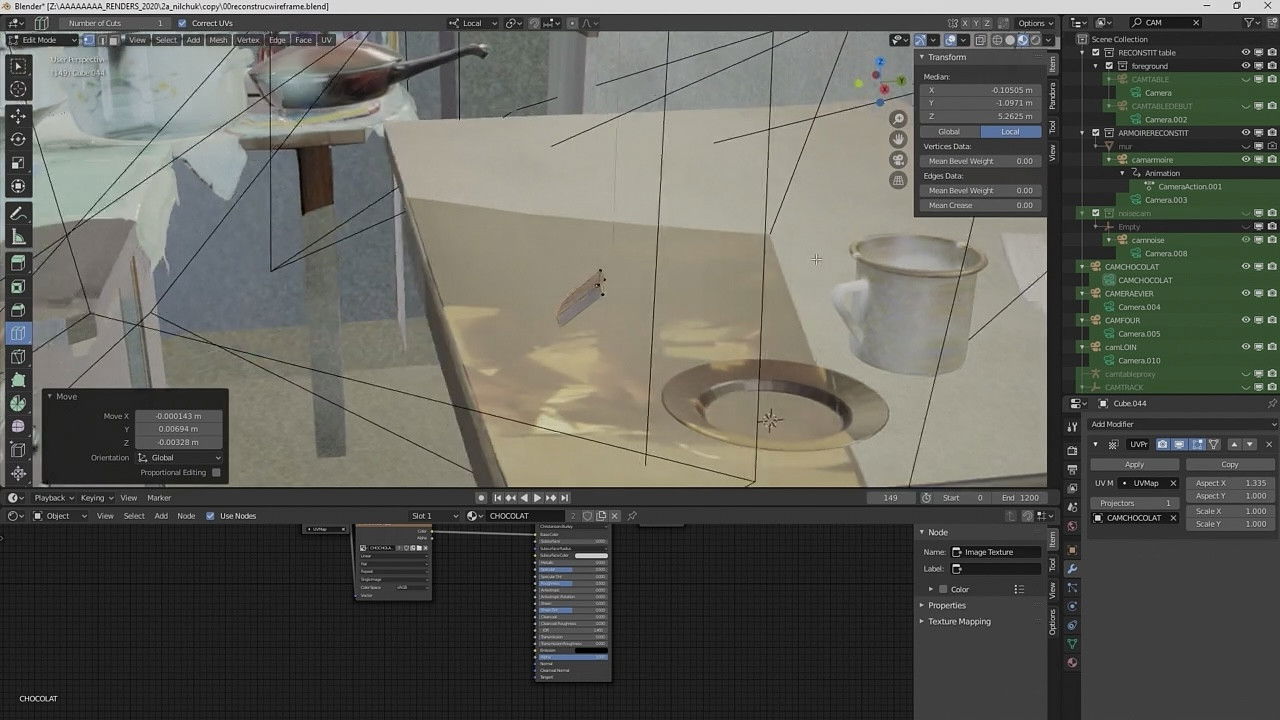Screen dimensions: 1280x720
Task: Click the current frame field 149
Action: 890,498
